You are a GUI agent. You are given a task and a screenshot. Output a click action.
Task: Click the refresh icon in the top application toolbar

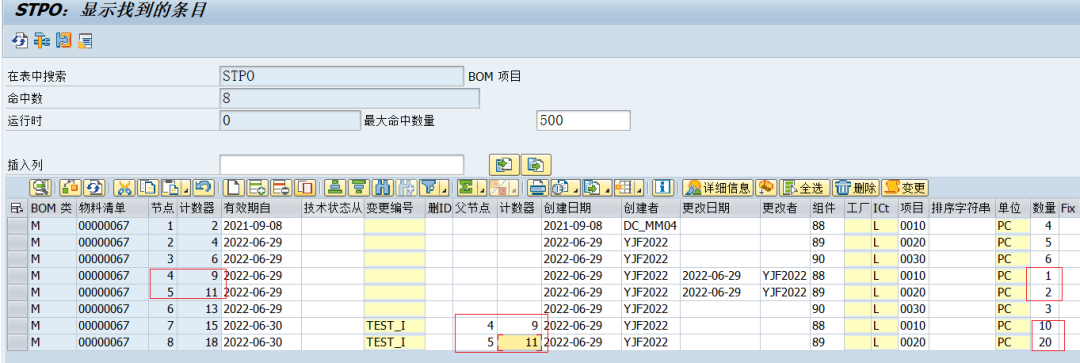click(20, 40)
